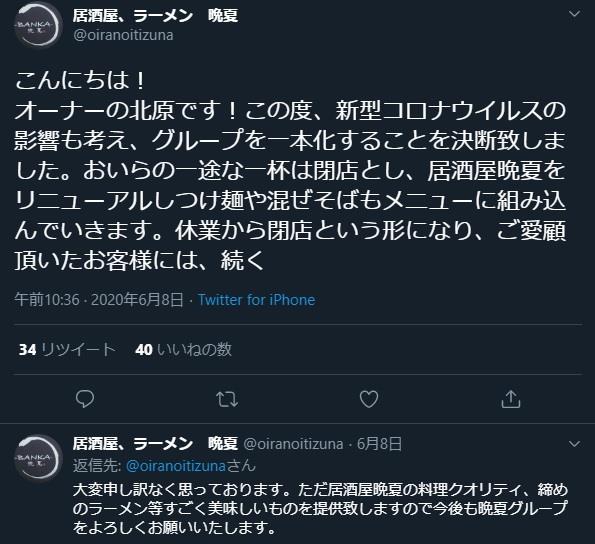This screenshot has height=544, width=595.
Task: Open main tweet author name 居酒屋、ラーメン 晩夏
Action: point(155,16)
